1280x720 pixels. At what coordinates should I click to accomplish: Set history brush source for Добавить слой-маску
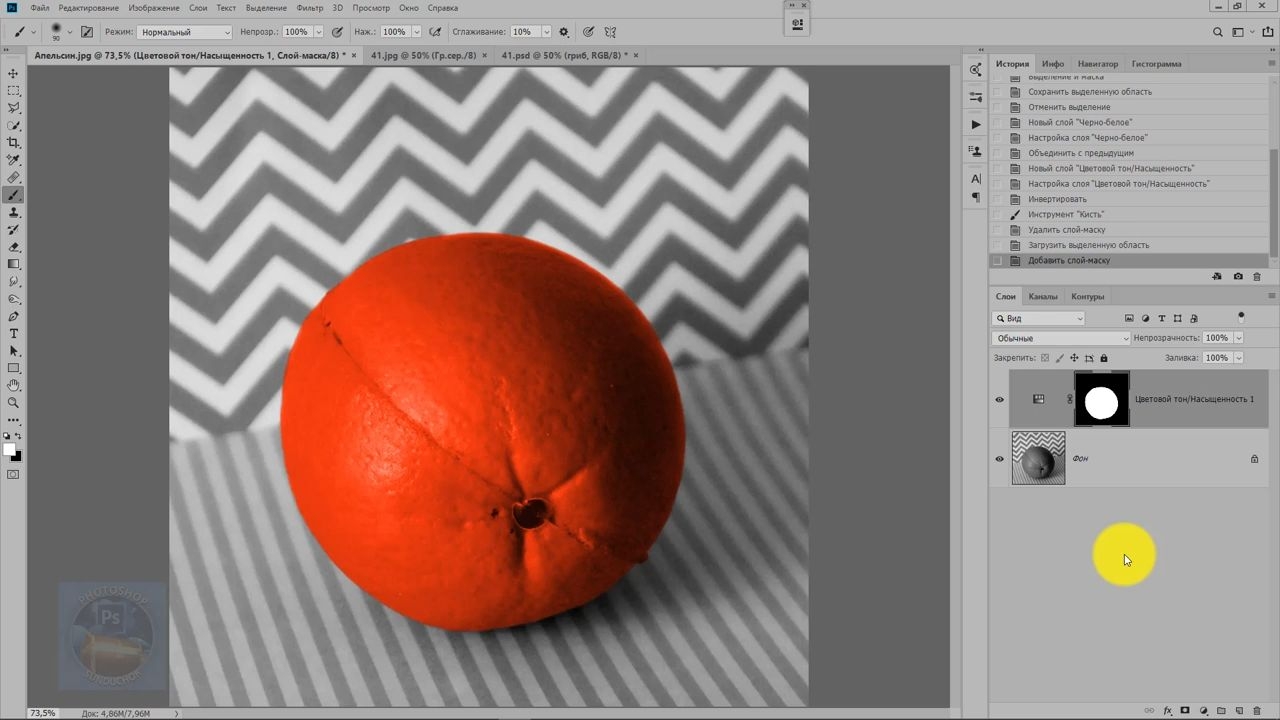pos(997,261)
